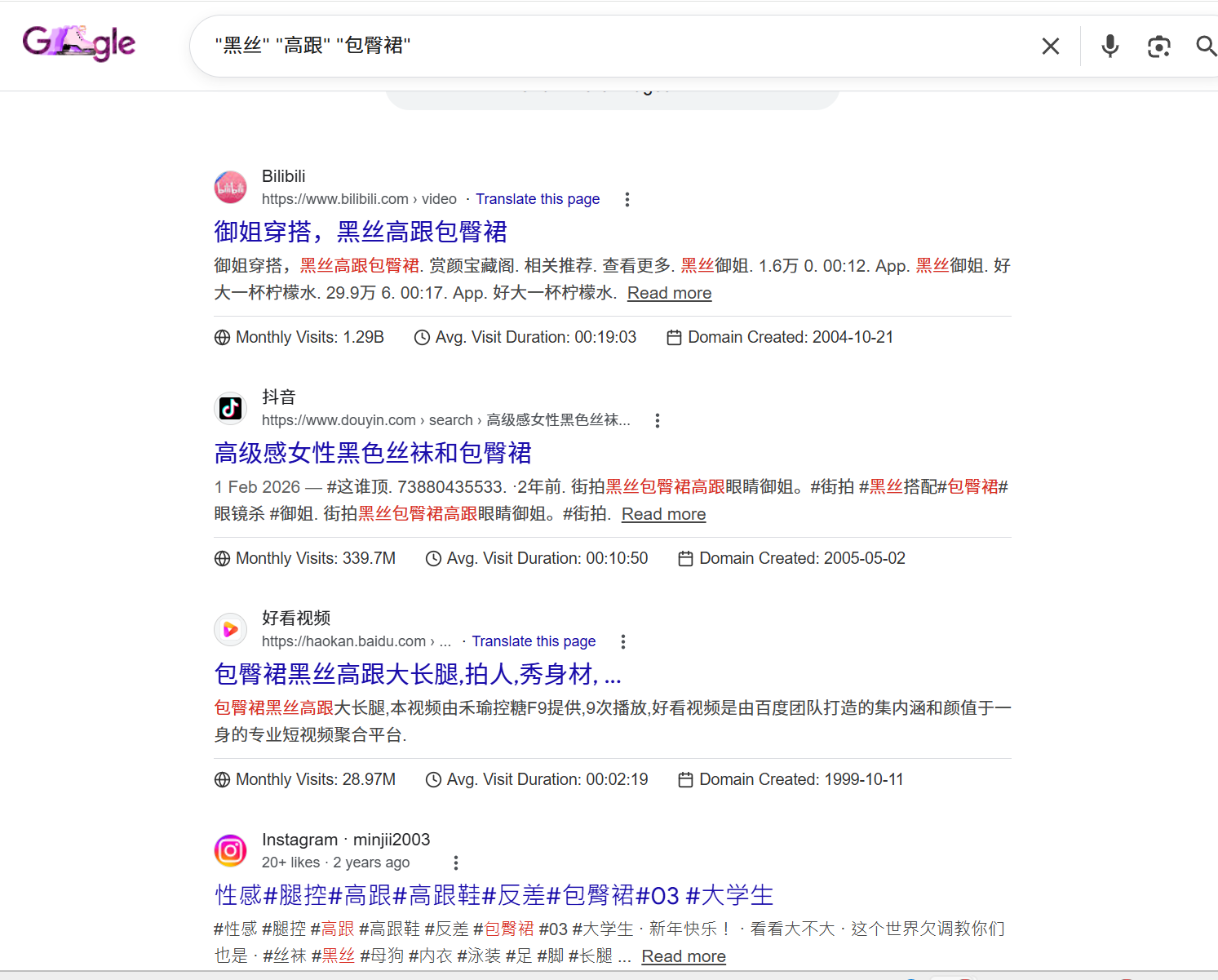Translate the Haokan result page
Viewport: 1218px width, 980px height.
(534, 641)
